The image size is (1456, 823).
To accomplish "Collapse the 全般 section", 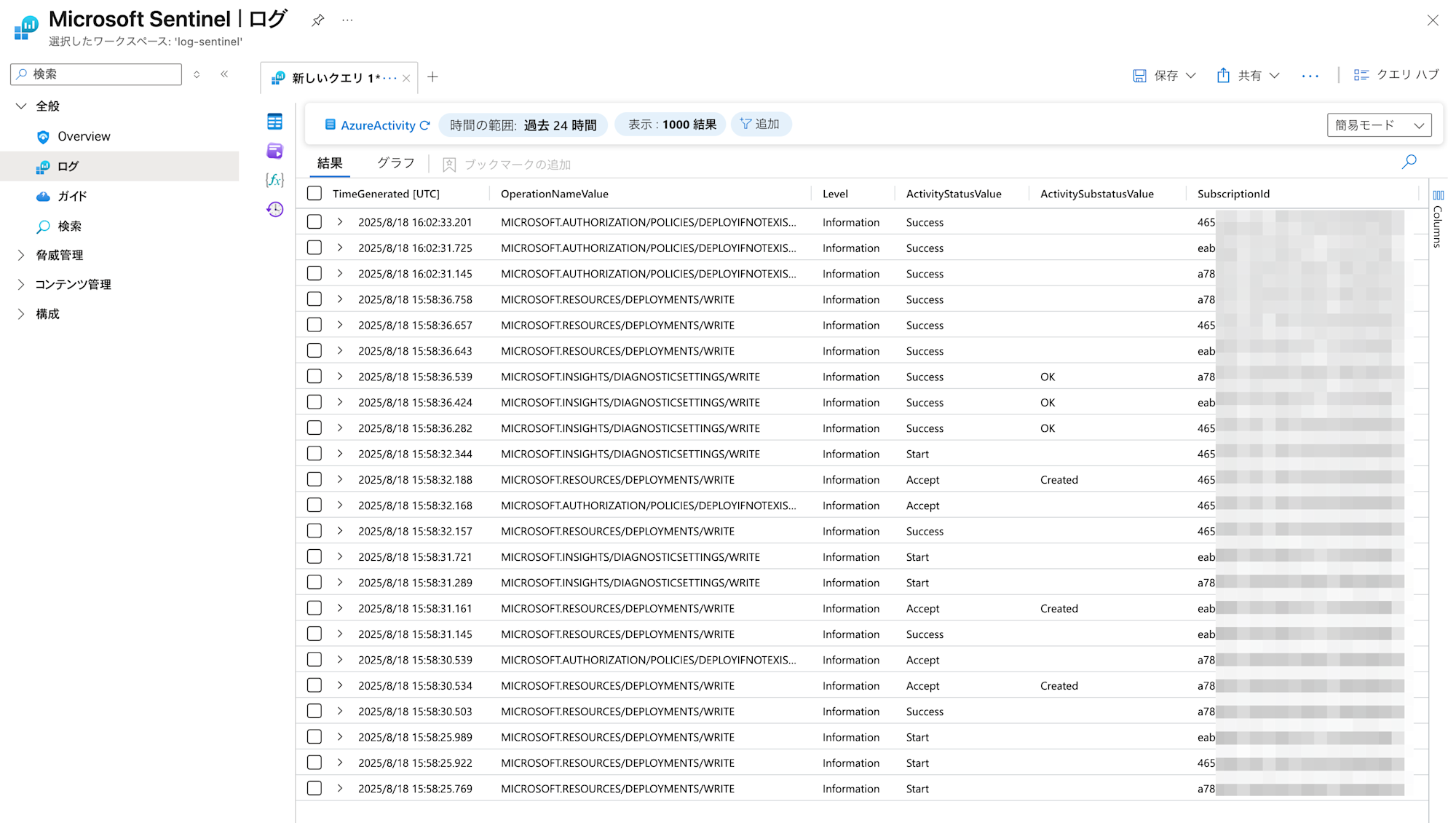I will pyautogui.click(x=21, y=106).
